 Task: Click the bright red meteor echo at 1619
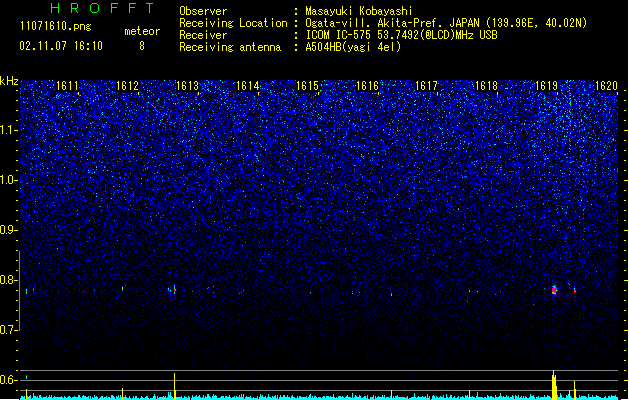[x=554, y=290]
